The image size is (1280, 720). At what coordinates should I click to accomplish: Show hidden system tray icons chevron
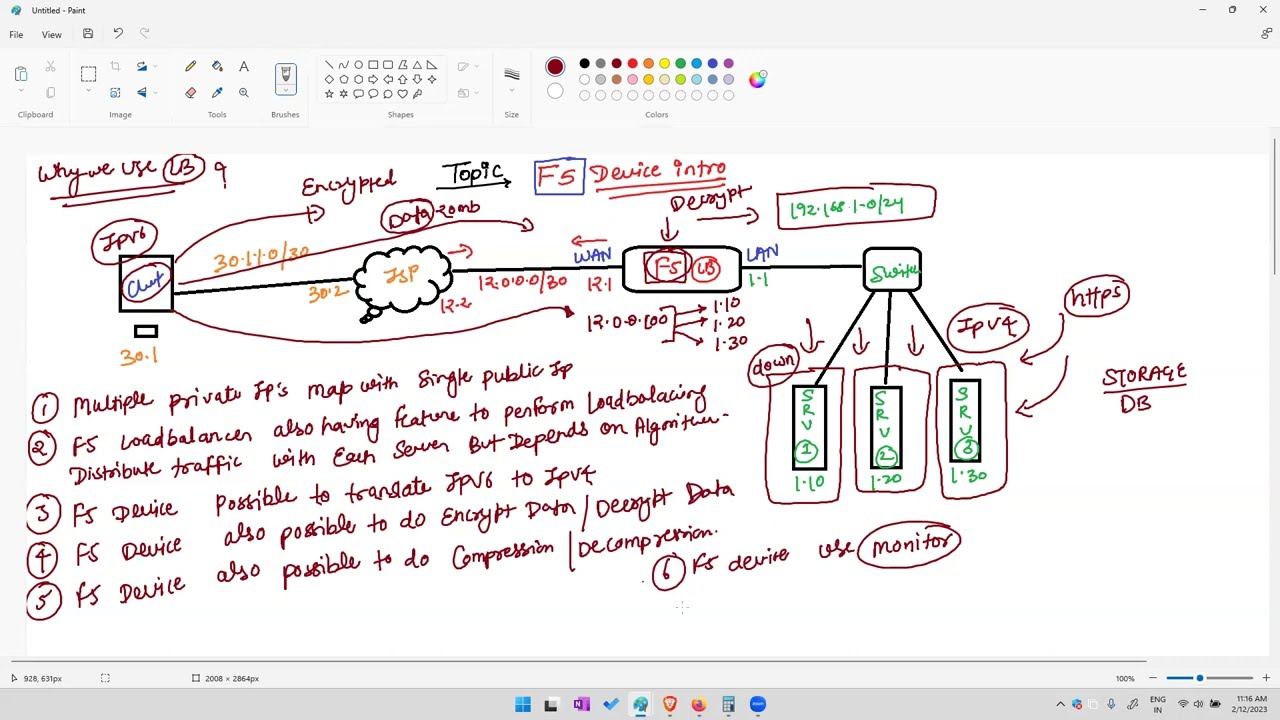click(x=1060, y=704)
